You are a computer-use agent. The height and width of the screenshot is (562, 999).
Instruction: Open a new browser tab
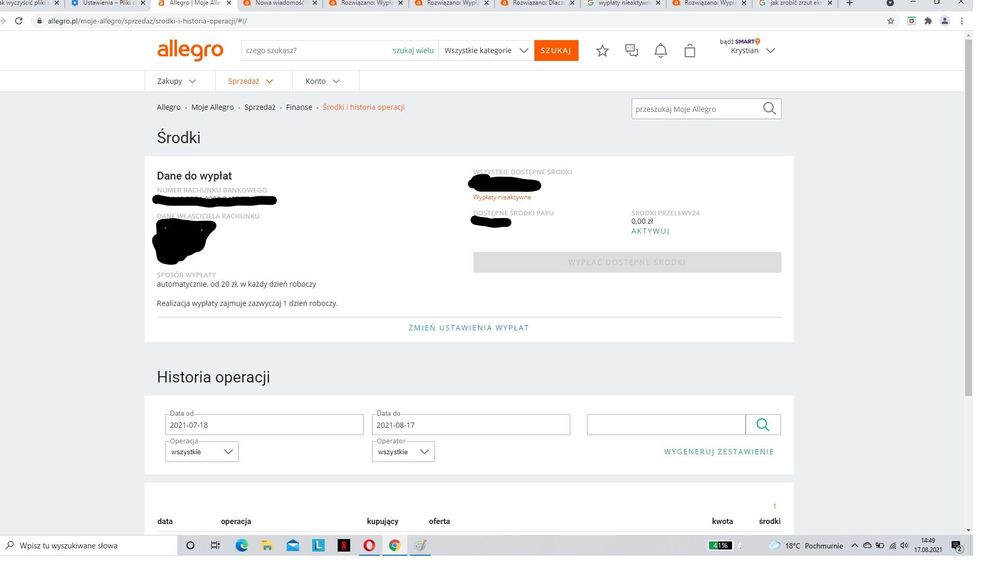pyautogui.click(x=849, y=3)
